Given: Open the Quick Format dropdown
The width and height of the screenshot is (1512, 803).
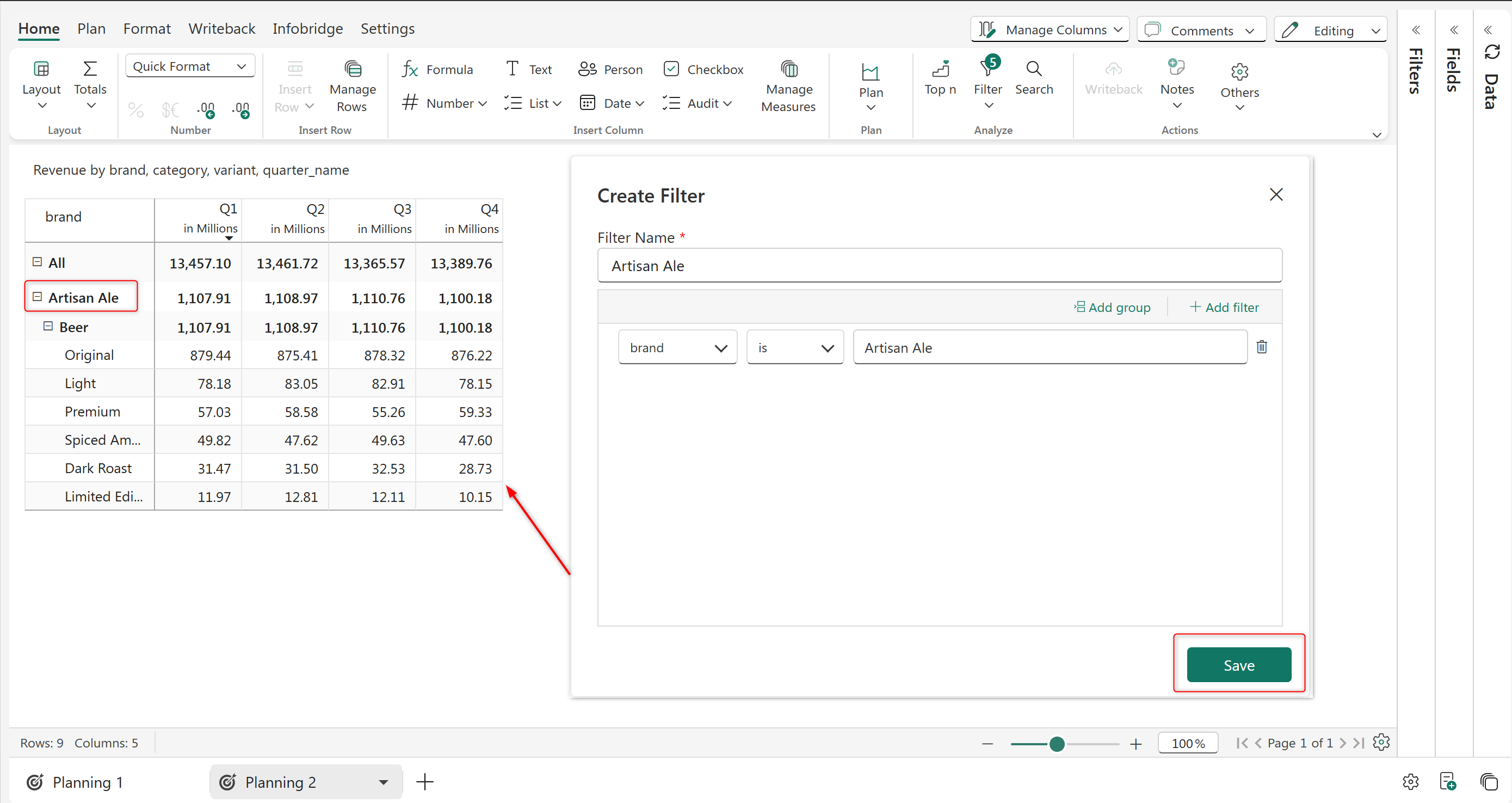Looking at the screenshot, I should click(x=189, y=66).
